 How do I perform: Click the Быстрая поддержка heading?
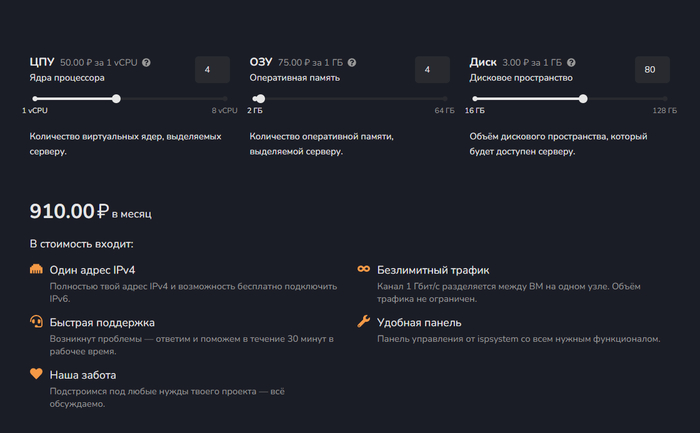pyautogui.click(x=102, y=322)
